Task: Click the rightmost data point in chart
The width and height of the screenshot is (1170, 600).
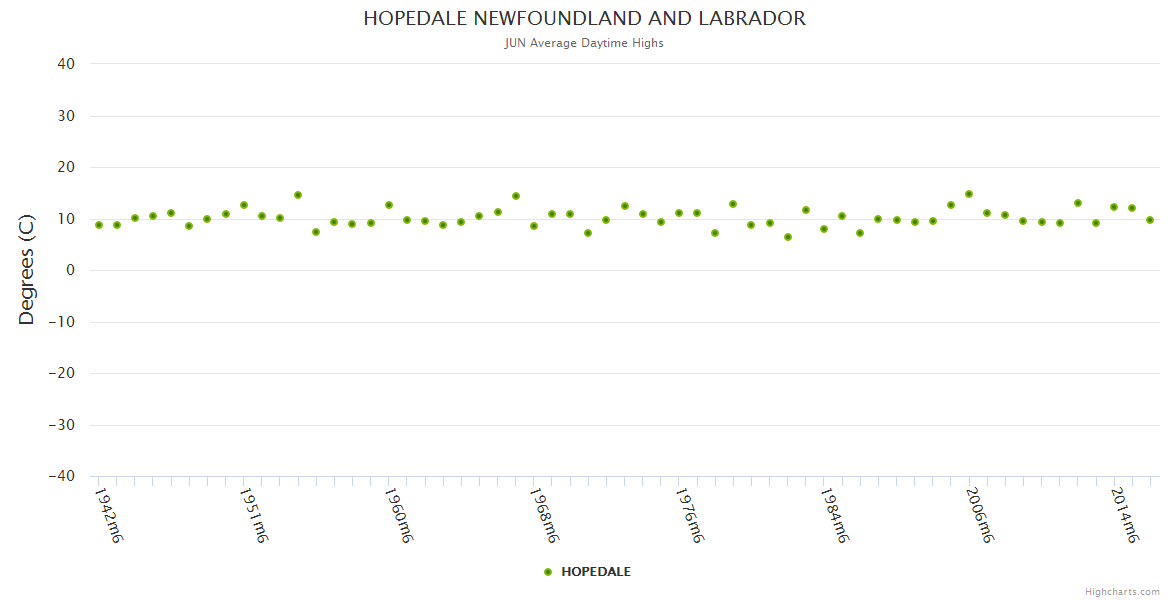Action: [1149, 220]
